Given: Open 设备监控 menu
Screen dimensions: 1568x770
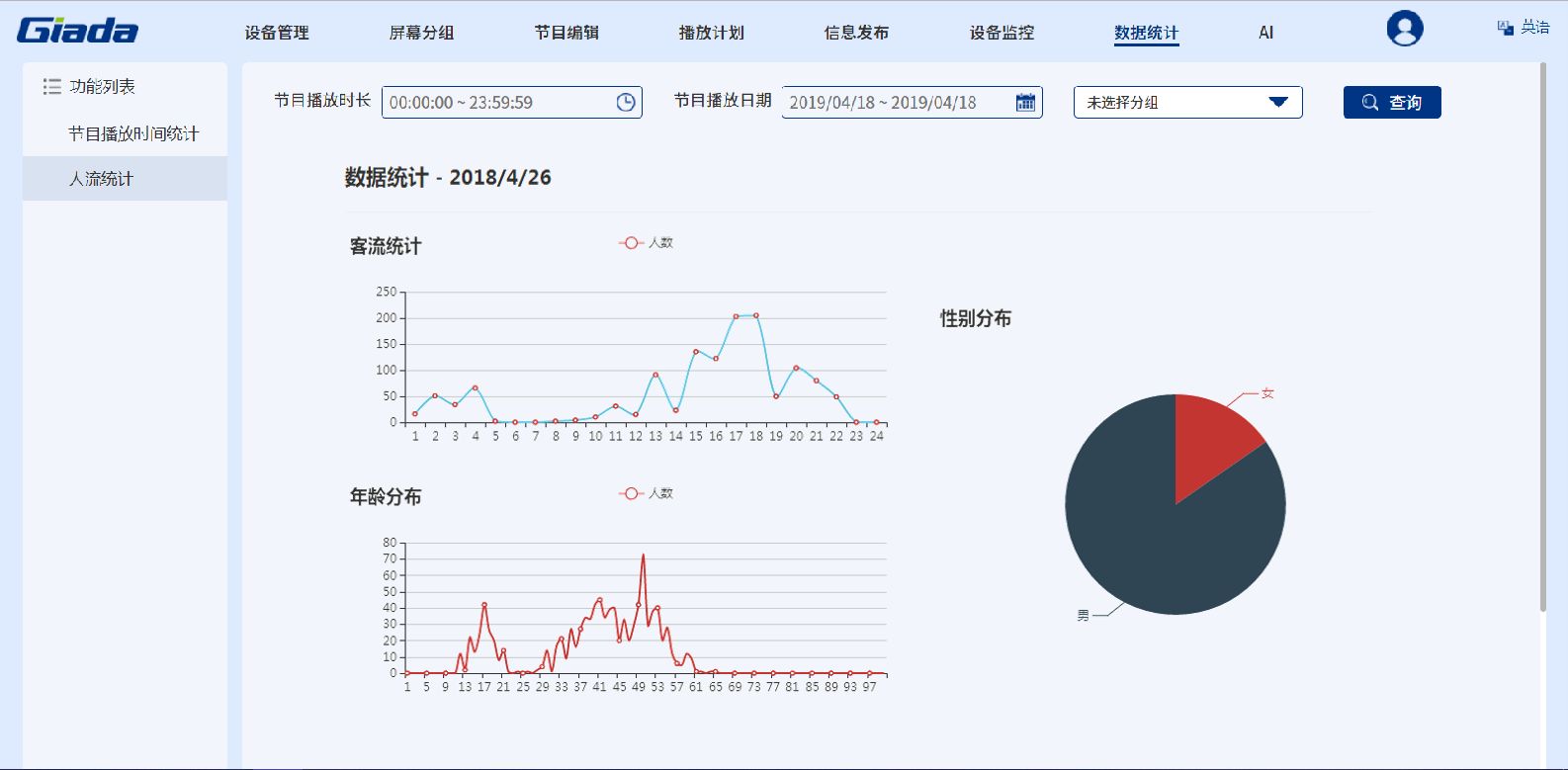Looking at the screenshot, I should click(x=1002, y=33).
